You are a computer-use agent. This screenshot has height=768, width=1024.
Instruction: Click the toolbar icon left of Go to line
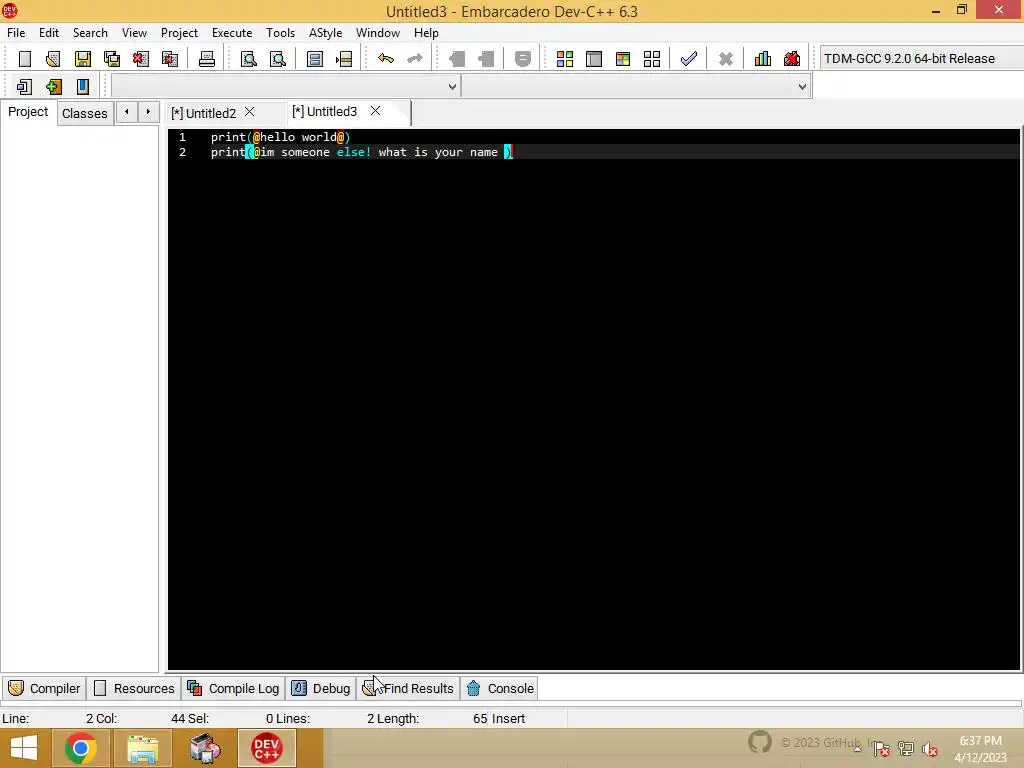[x=315, y=59]
